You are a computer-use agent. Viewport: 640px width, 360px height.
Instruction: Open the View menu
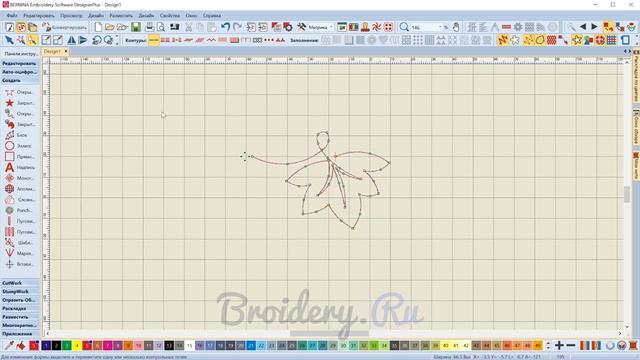pos(71,16)
